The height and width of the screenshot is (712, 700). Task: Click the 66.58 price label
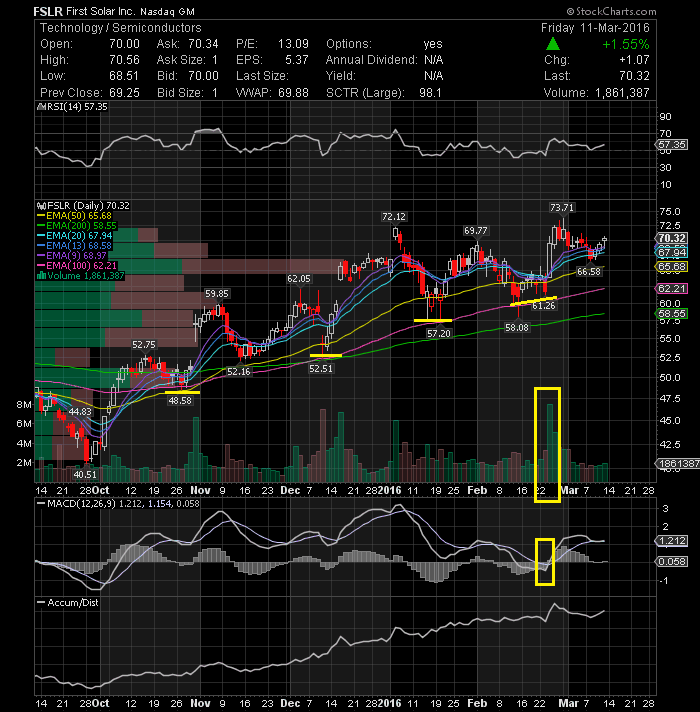(588, 272)
